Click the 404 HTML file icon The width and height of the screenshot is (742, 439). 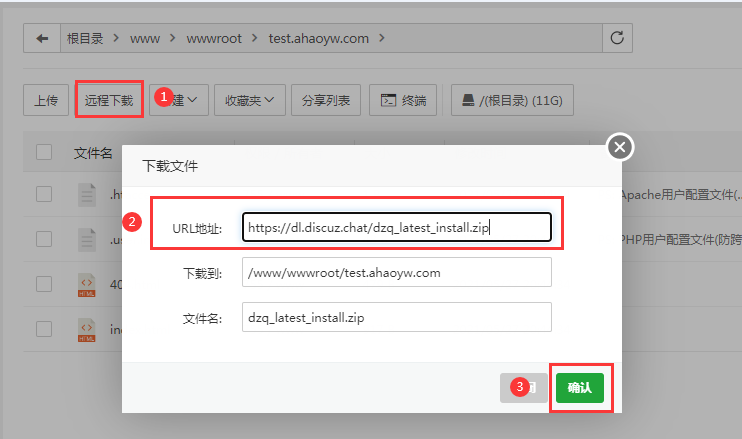[x=87, y=284]
